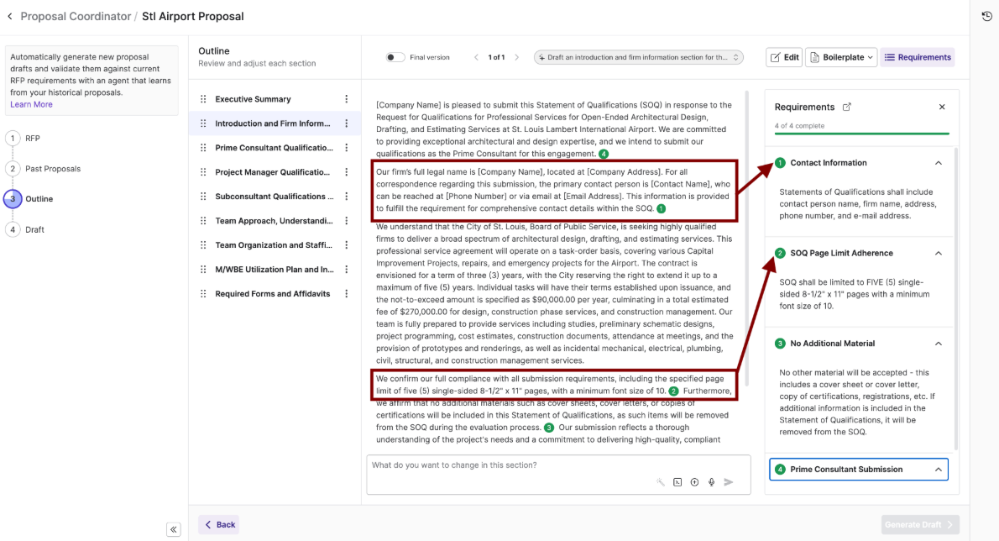Image resolution: width=999 pixels, height=541 pixels.
Task: Open options menu for Project Manager Qualifications
Action: [347, 172]
